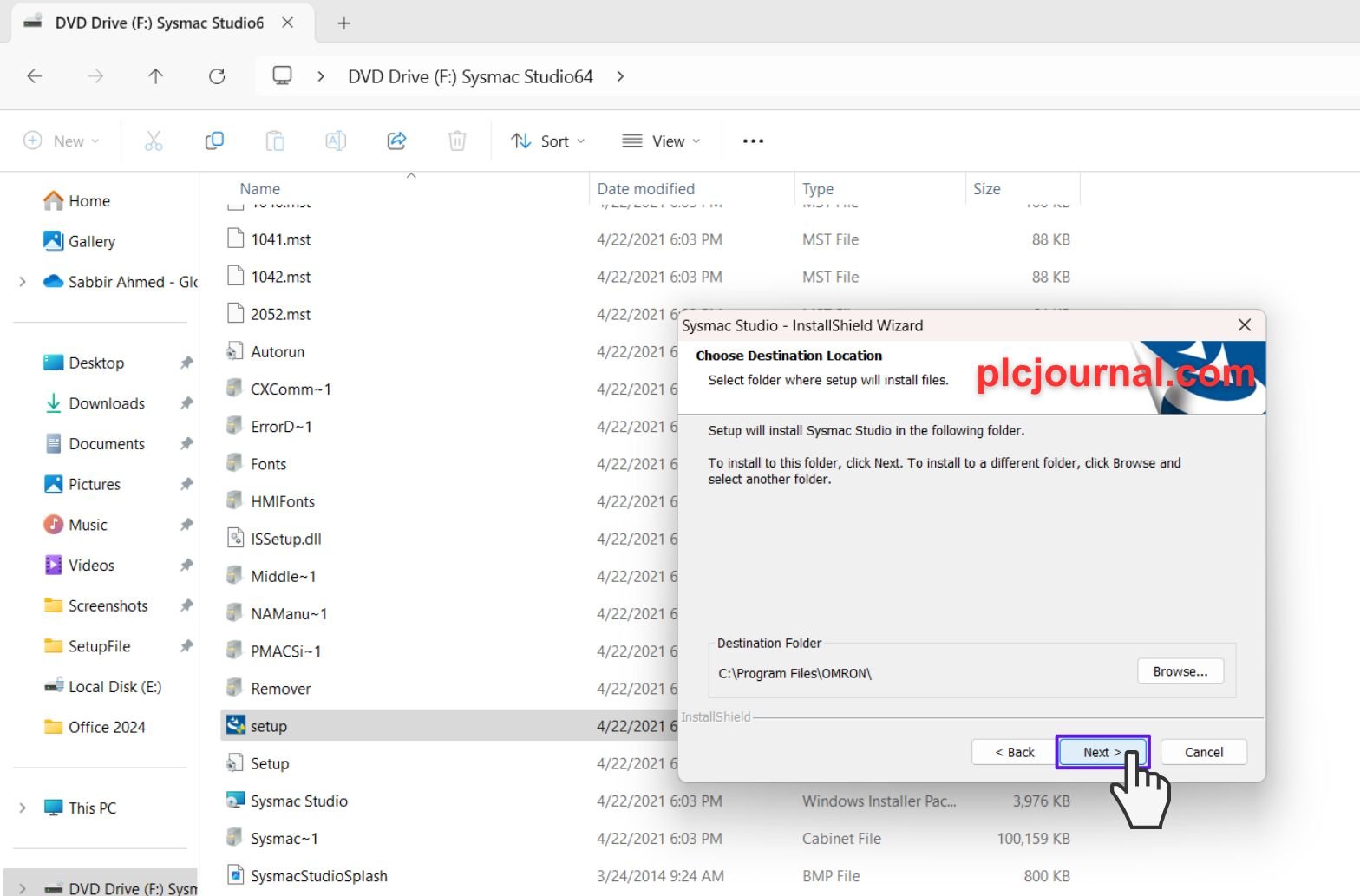Refresh the Explorer folder view

point(217,76)
